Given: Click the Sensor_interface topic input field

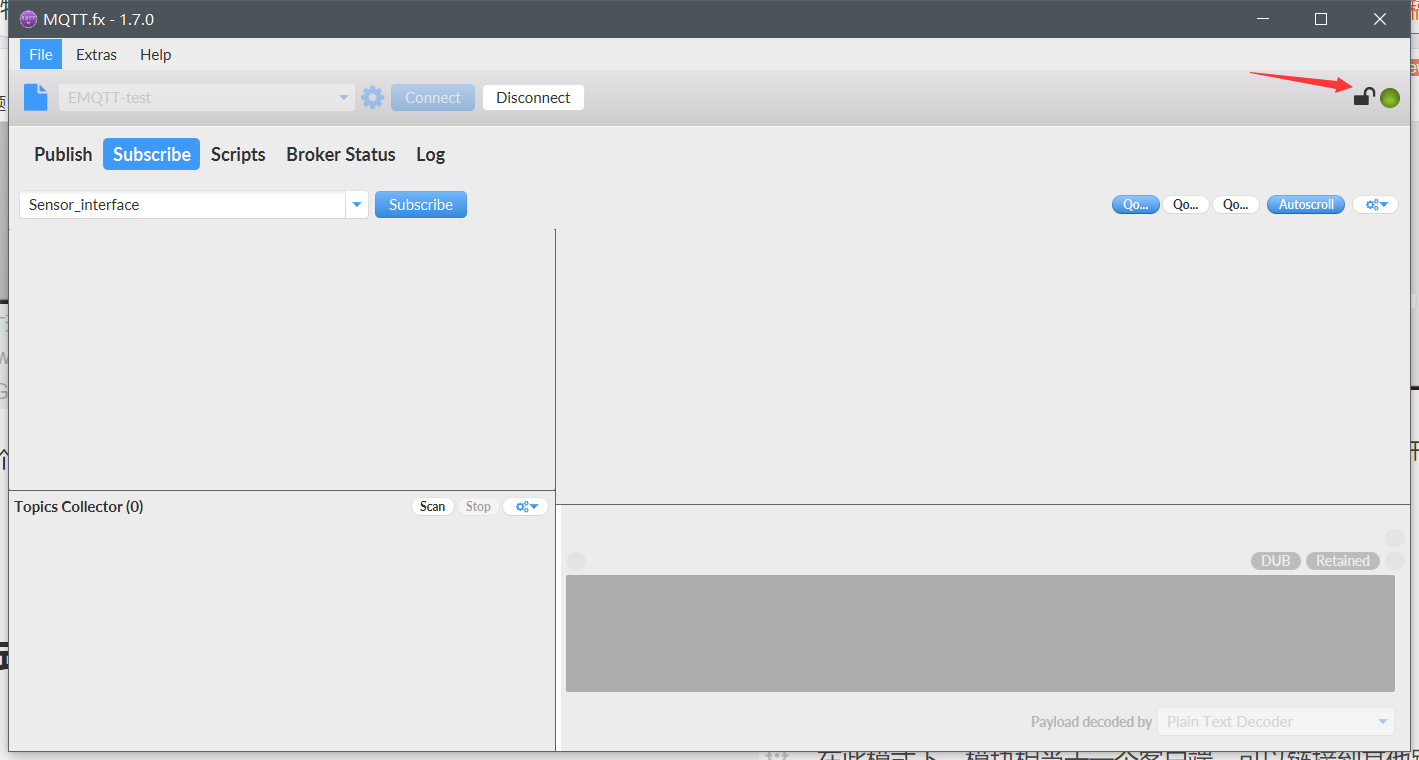Looking at the screenshot, I should (182, 204).
